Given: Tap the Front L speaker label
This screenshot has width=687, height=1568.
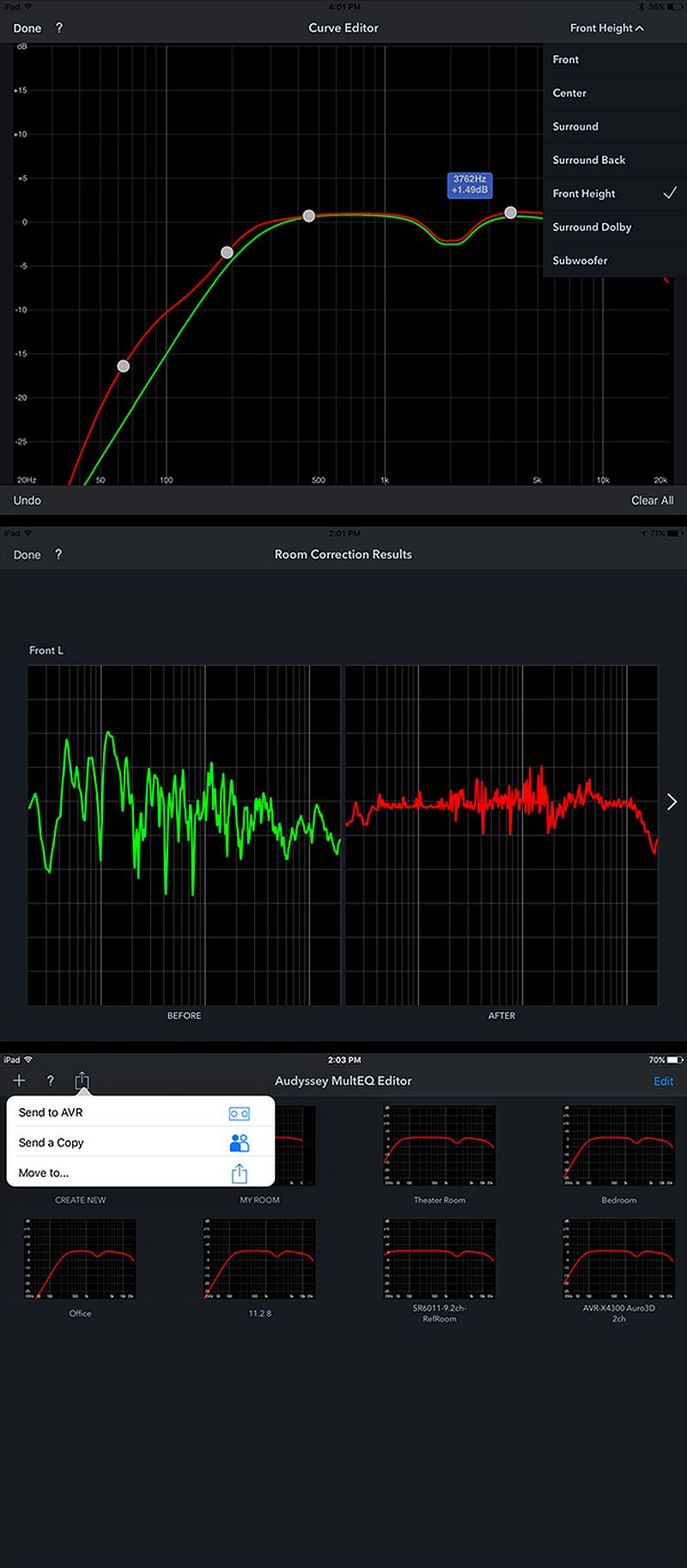Looking at the screenshot, I should 46,651.
